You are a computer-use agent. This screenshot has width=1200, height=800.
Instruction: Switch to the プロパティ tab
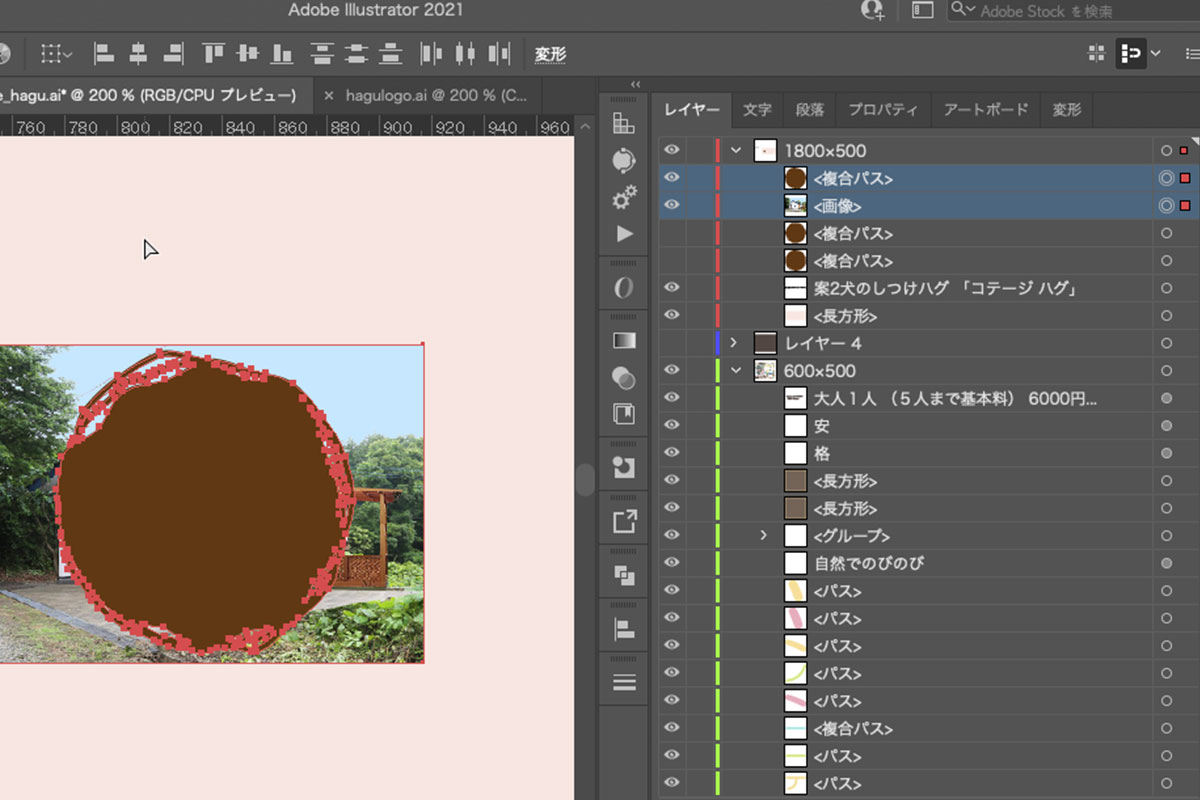pyautogui.click(x=882, y=110)
